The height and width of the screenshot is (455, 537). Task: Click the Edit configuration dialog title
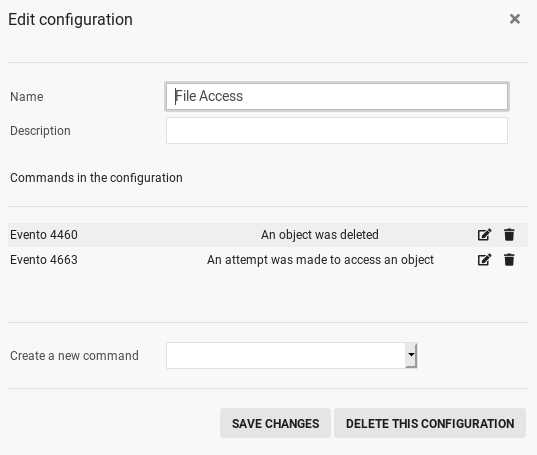pyautogui.click(x=70, y=20)
